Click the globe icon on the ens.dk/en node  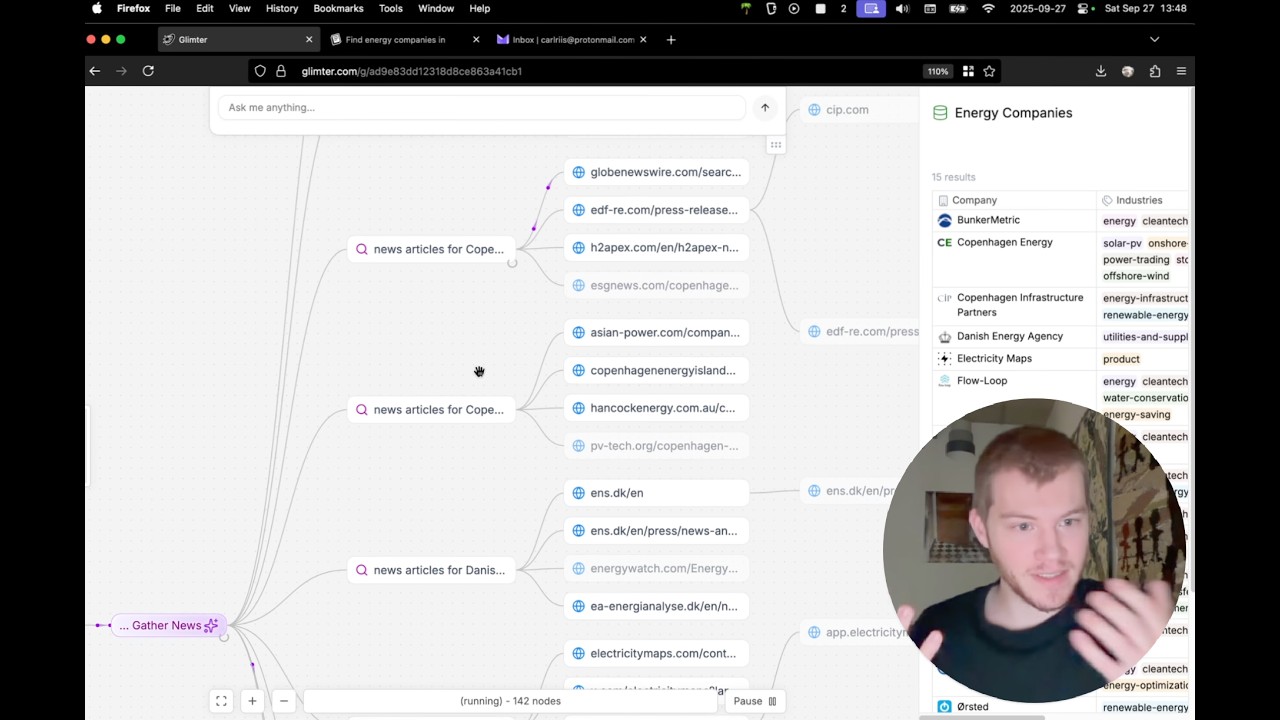pos(578,493)
